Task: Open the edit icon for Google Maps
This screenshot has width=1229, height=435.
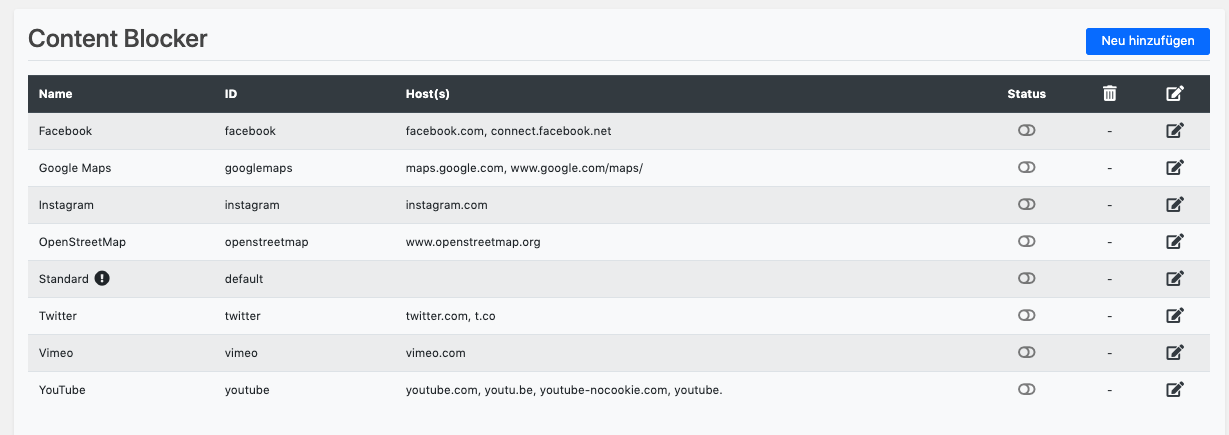Action: (x=1175, y=168)
